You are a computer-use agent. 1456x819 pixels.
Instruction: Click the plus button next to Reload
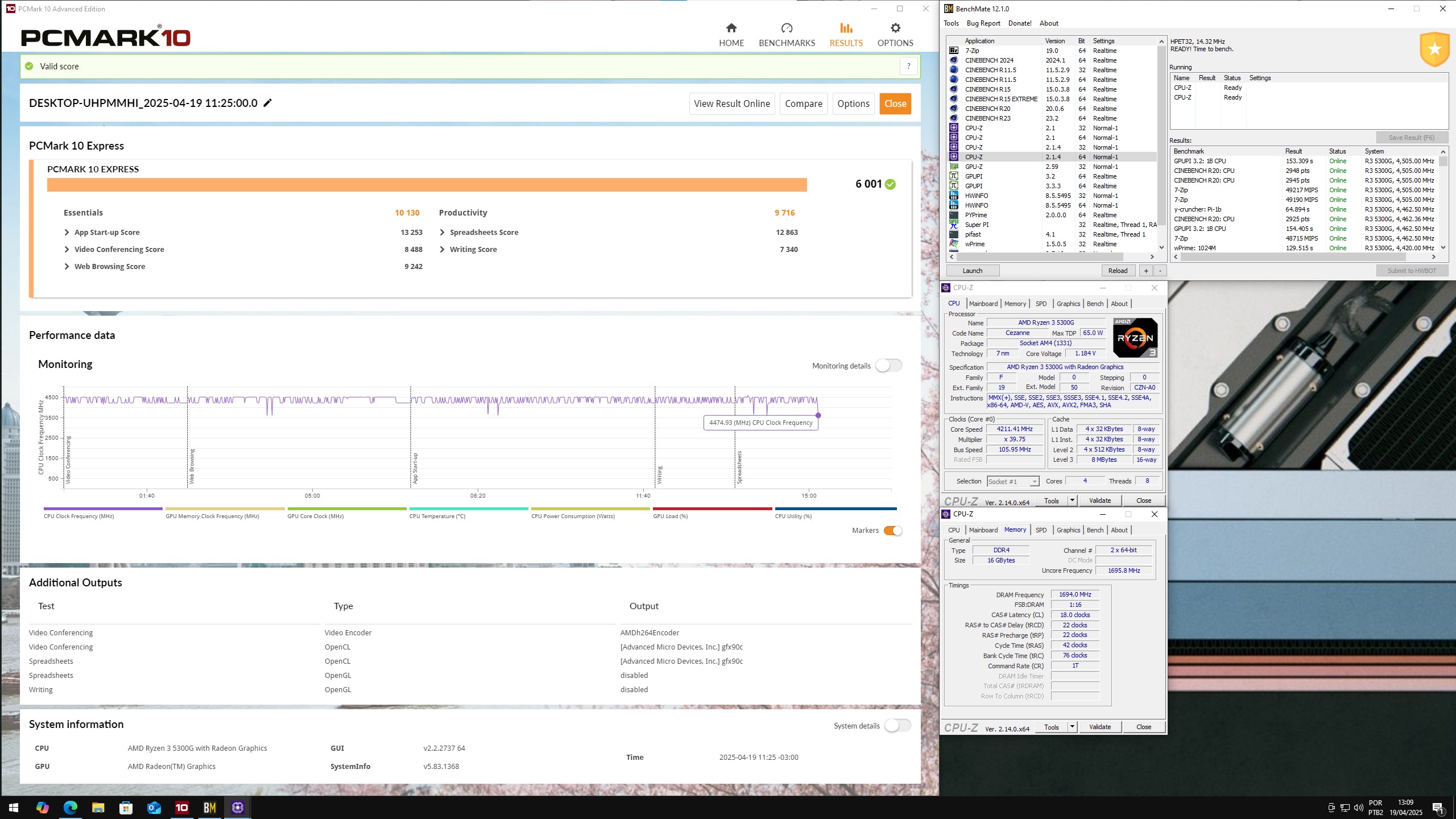tap(1146, 271)
